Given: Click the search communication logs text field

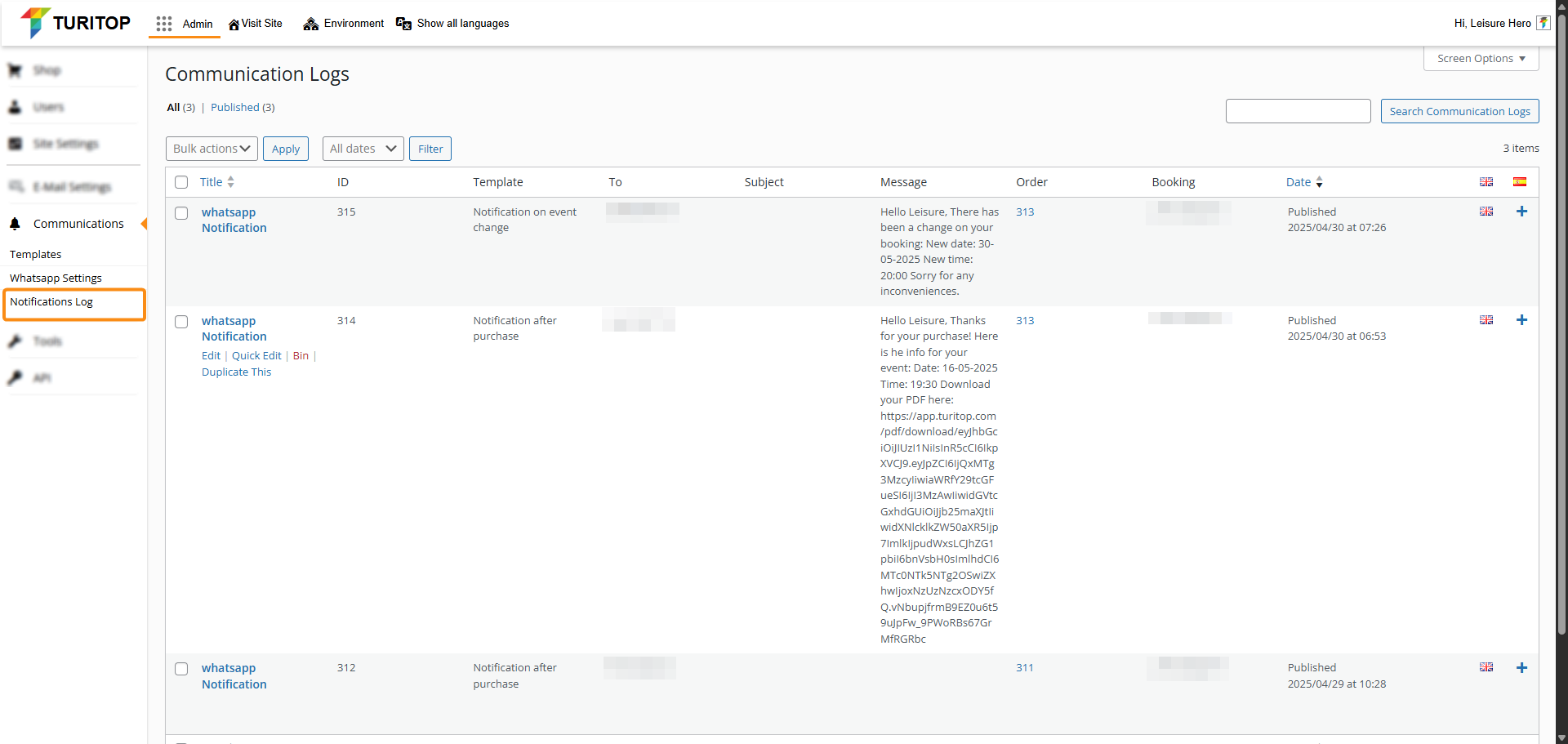Looking at the screenshot, I should (1298, 111).
